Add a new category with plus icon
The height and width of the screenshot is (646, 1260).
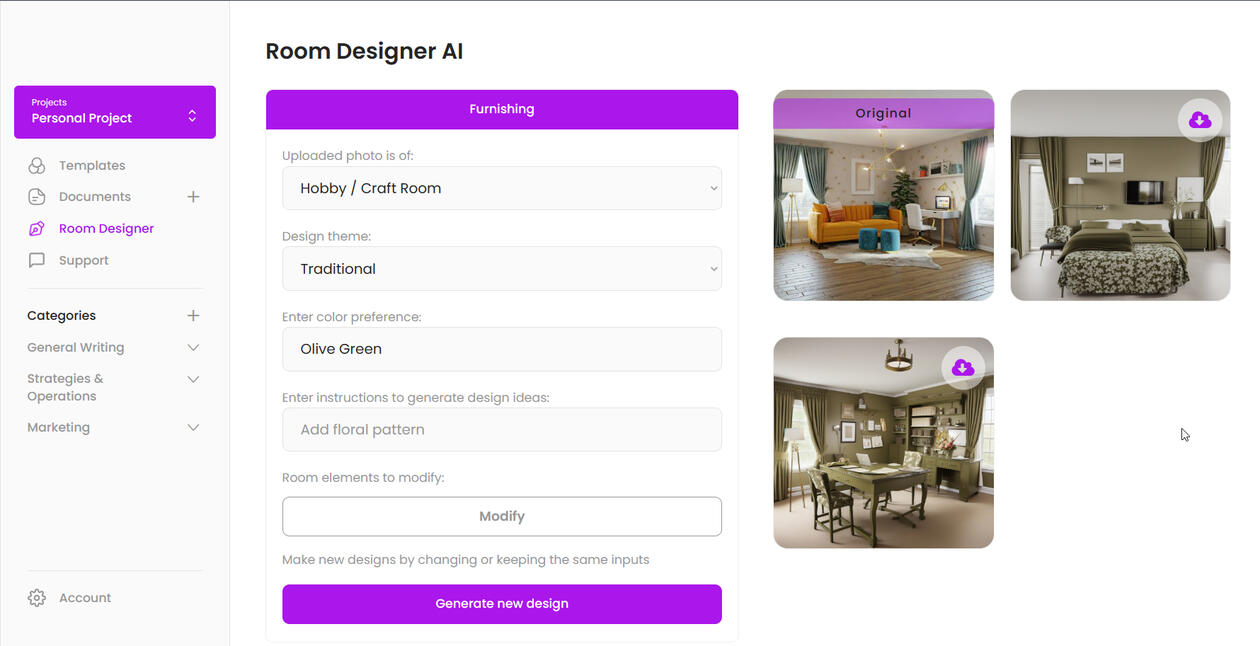[194, 316]
